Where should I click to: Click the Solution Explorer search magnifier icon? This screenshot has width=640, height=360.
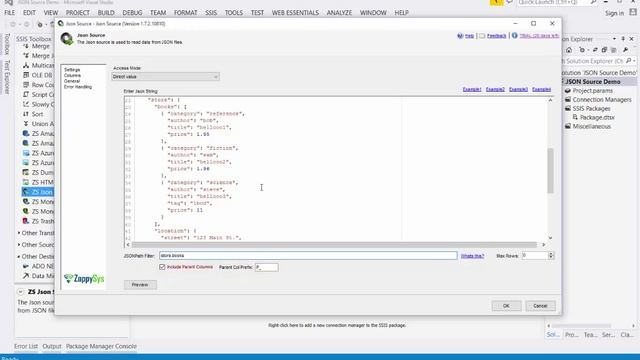(x=629, y=61)
